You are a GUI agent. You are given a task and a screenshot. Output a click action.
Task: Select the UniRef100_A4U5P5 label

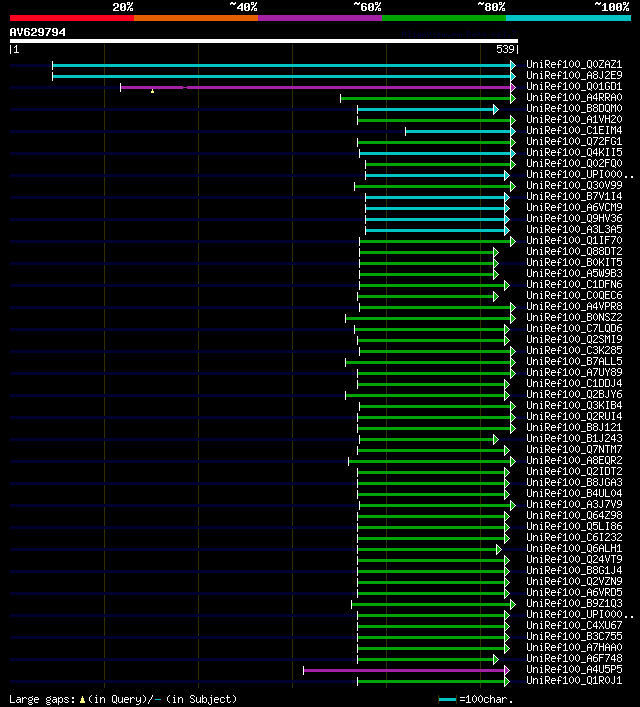574,670
